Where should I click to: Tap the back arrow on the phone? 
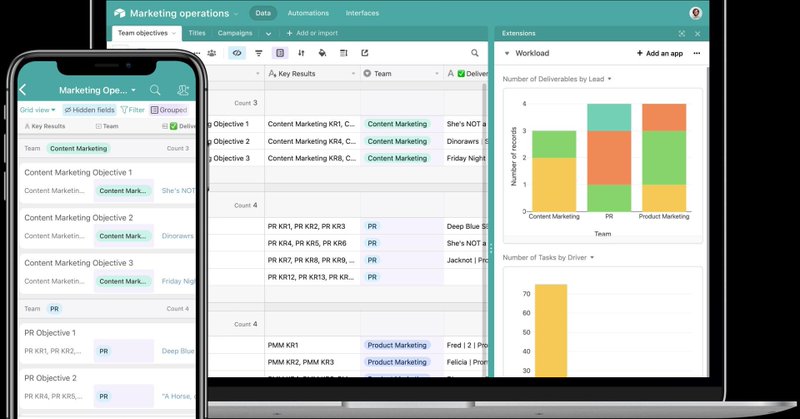coord(22,90)
